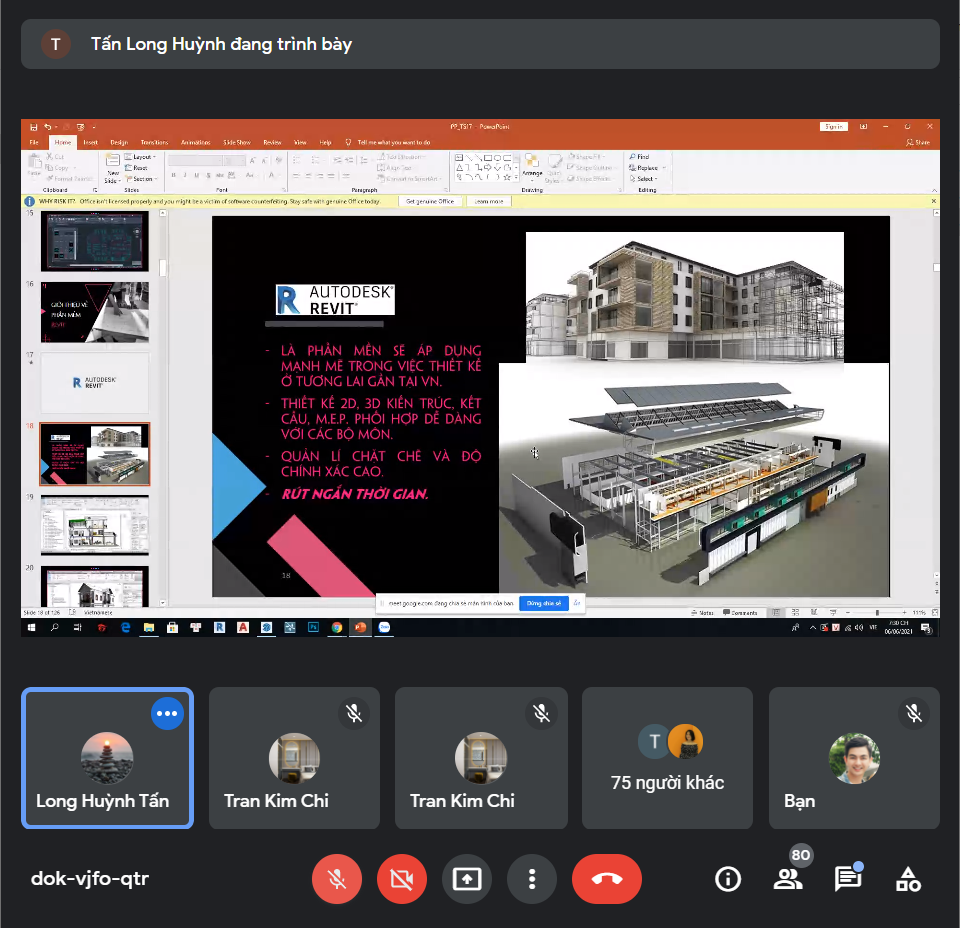
Task: Select slide 17 Autodesk Revit thumbnail
Action: tap(95, 383)
